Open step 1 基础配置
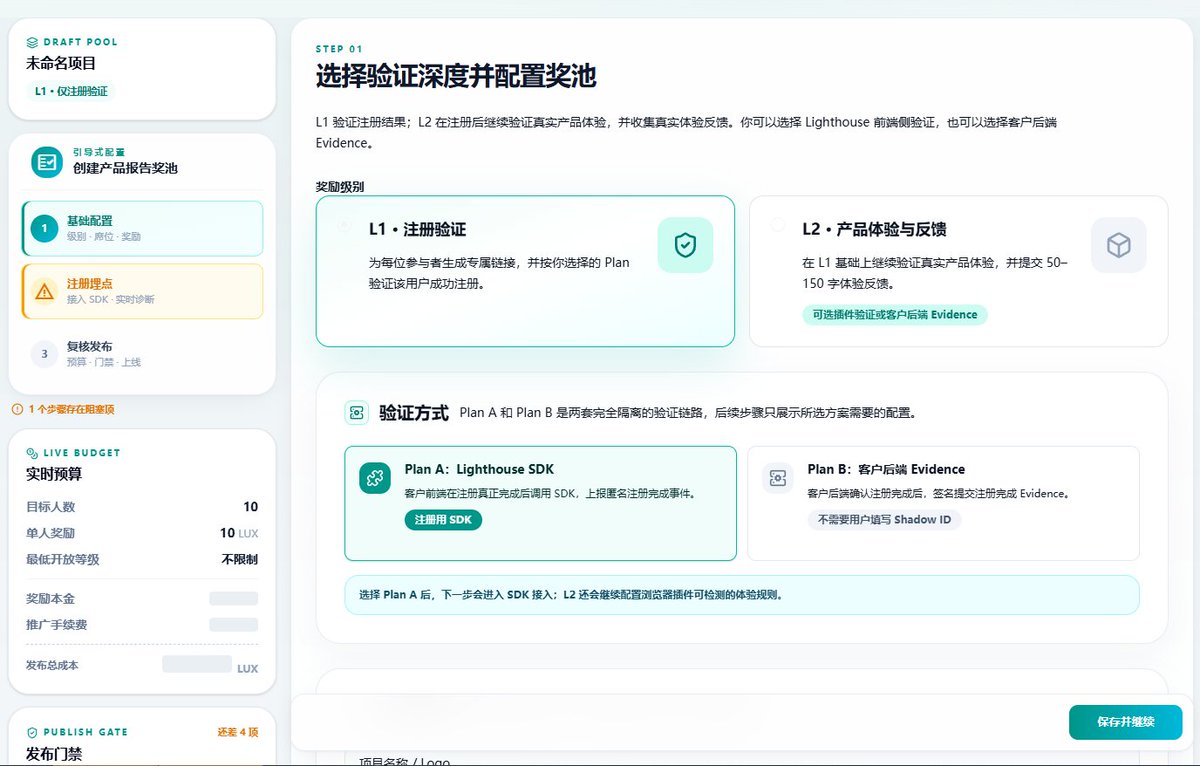 pos(142,228)
